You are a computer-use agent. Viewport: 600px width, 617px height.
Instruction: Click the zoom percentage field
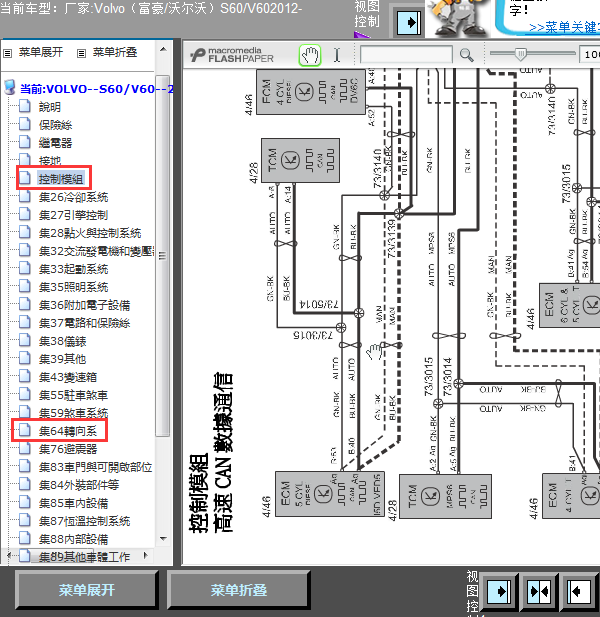click(589, 54)
